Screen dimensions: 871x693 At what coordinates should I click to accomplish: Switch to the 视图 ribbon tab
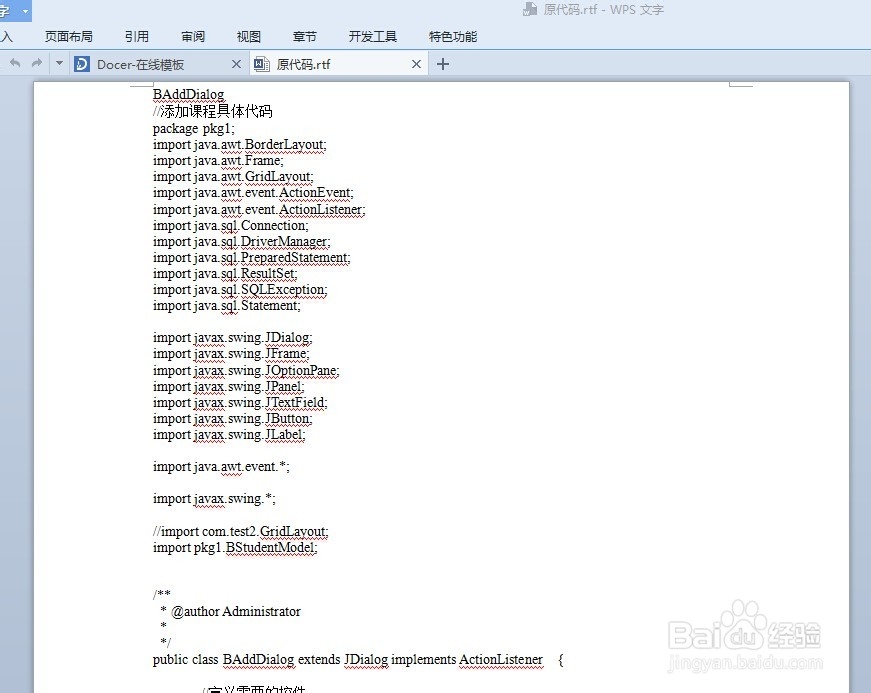[247, 35]
